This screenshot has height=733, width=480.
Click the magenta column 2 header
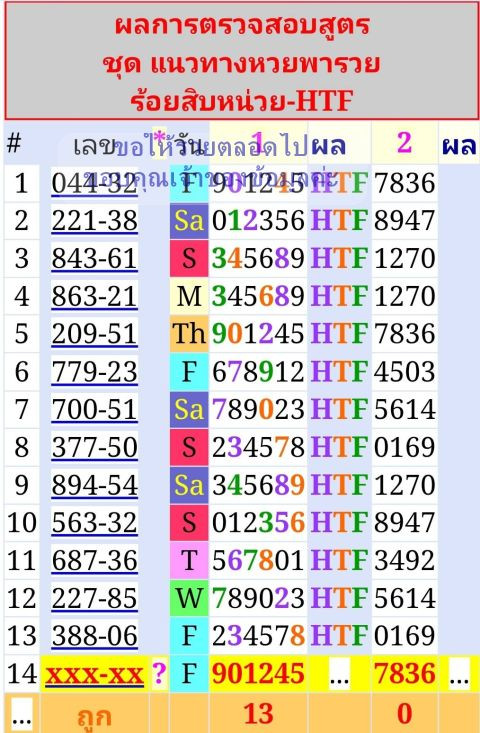pos(404,143)
